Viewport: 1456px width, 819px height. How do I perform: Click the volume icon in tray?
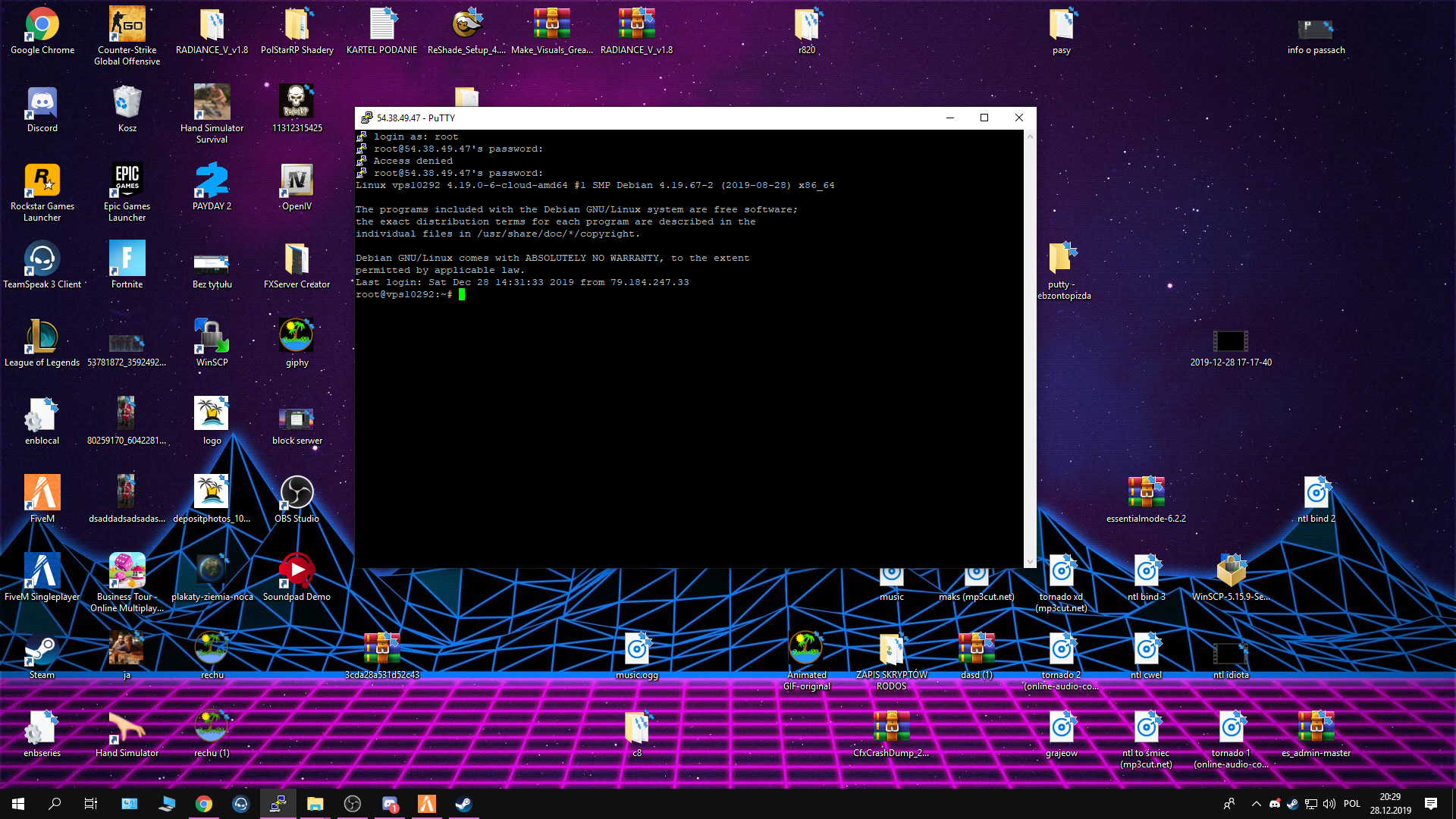pyautogui.click(x=1329, y=804)
